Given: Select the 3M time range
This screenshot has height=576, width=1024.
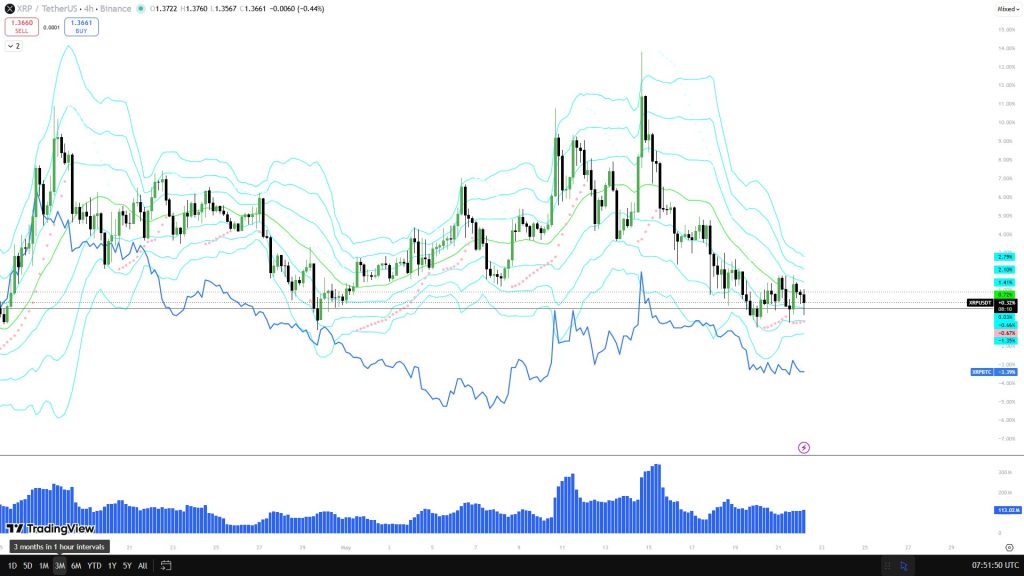Looking at the screenshot, I should pyautogui.click(x=59, y=566).
